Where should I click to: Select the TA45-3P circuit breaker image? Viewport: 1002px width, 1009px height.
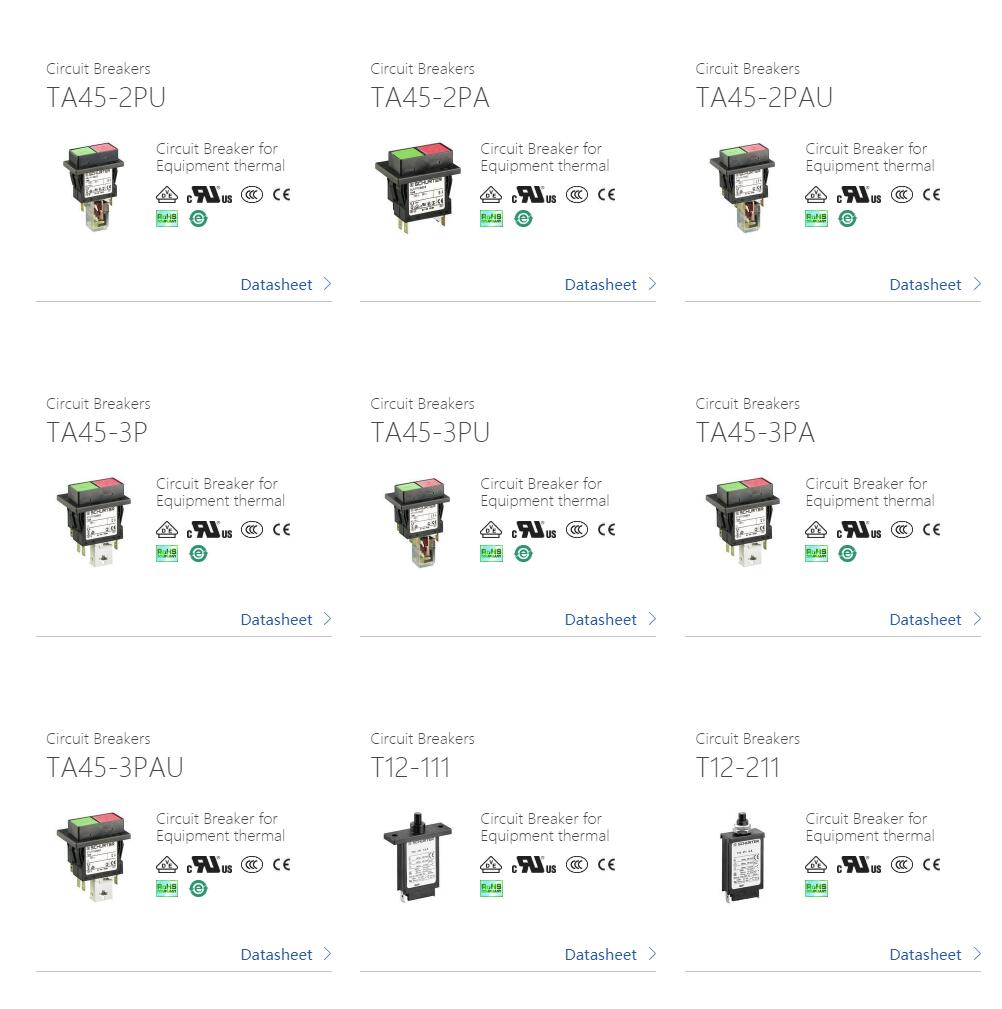[x=94, y=522]
